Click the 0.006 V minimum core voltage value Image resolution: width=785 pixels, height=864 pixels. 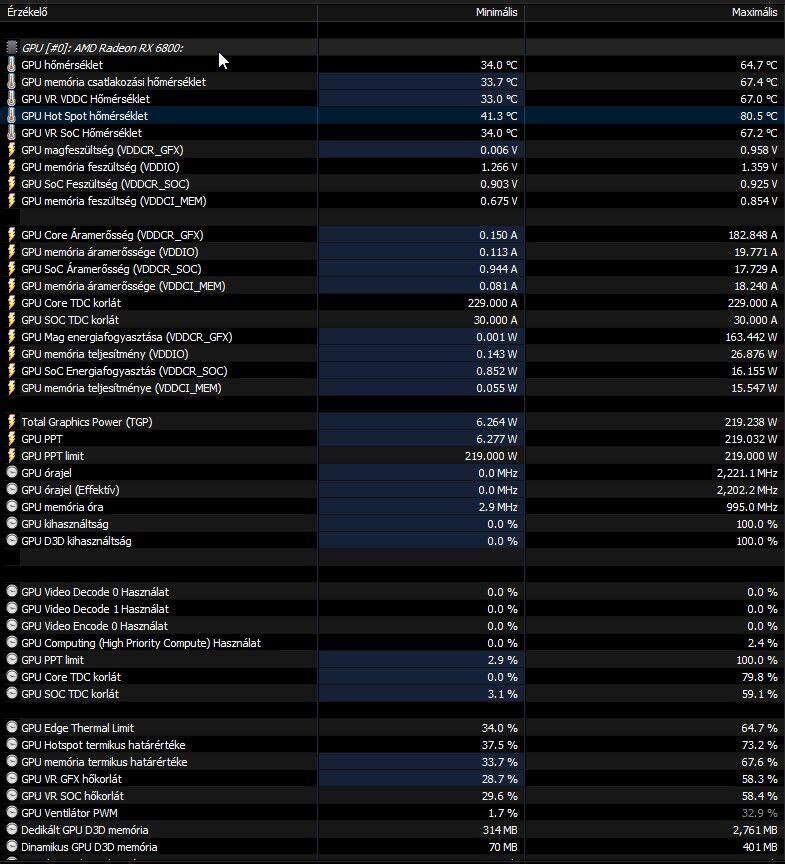point(499,150)
